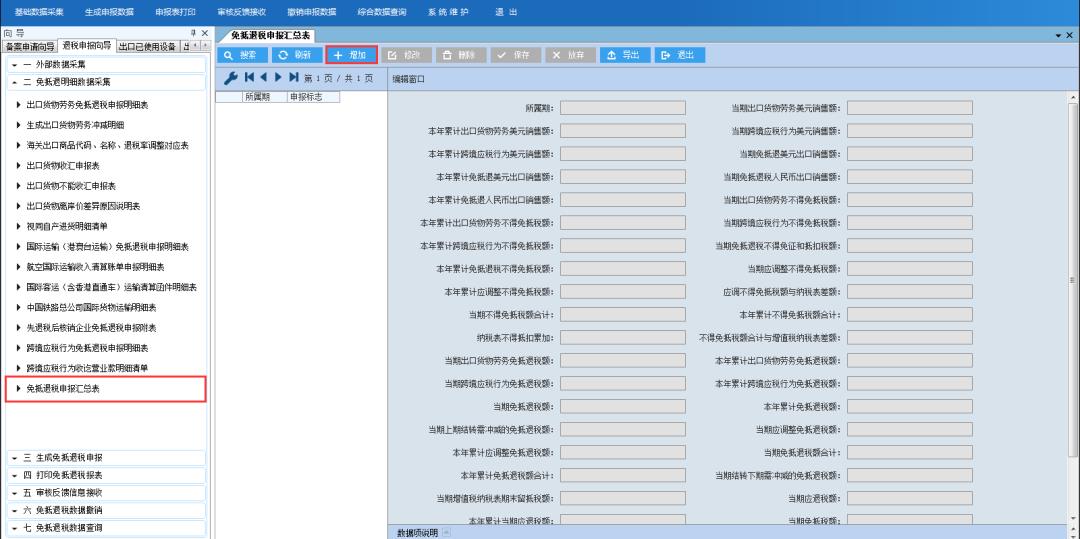Expand section 五 审核反馈信息接收
The image size is (1080, 539).
pos(106,493)
